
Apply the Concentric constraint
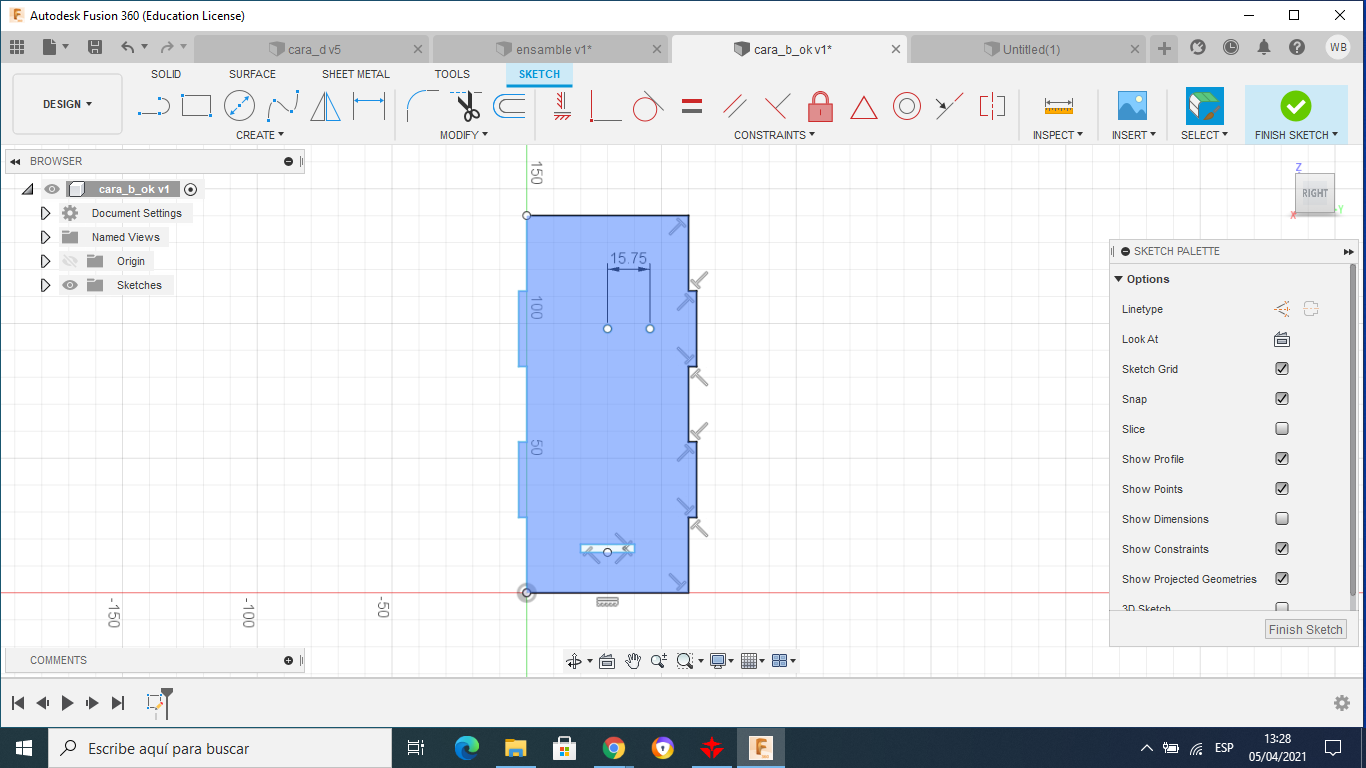coord(906,105)
